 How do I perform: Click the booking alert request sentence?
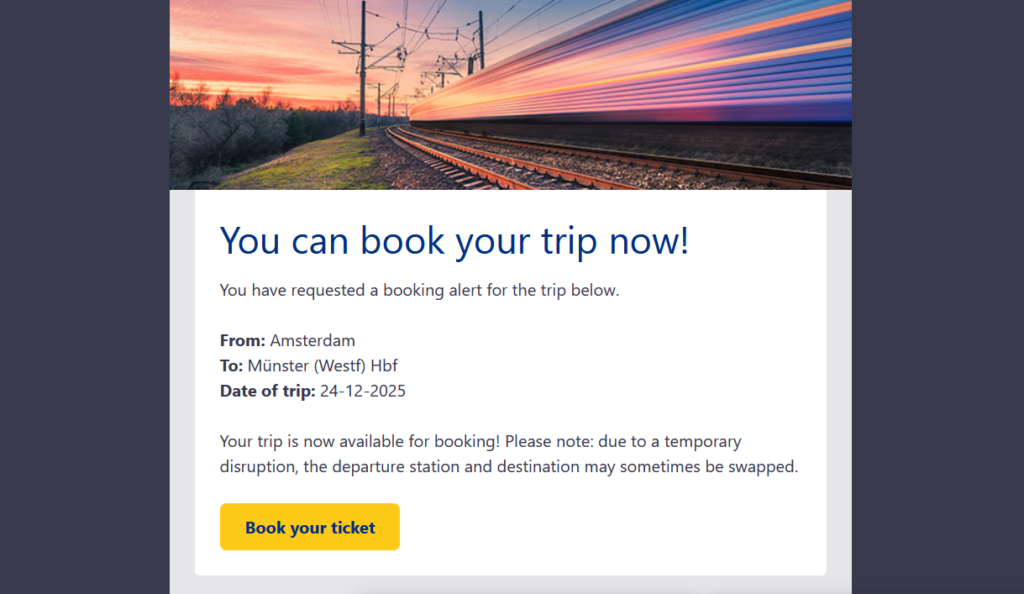click(x=419, y=291)
